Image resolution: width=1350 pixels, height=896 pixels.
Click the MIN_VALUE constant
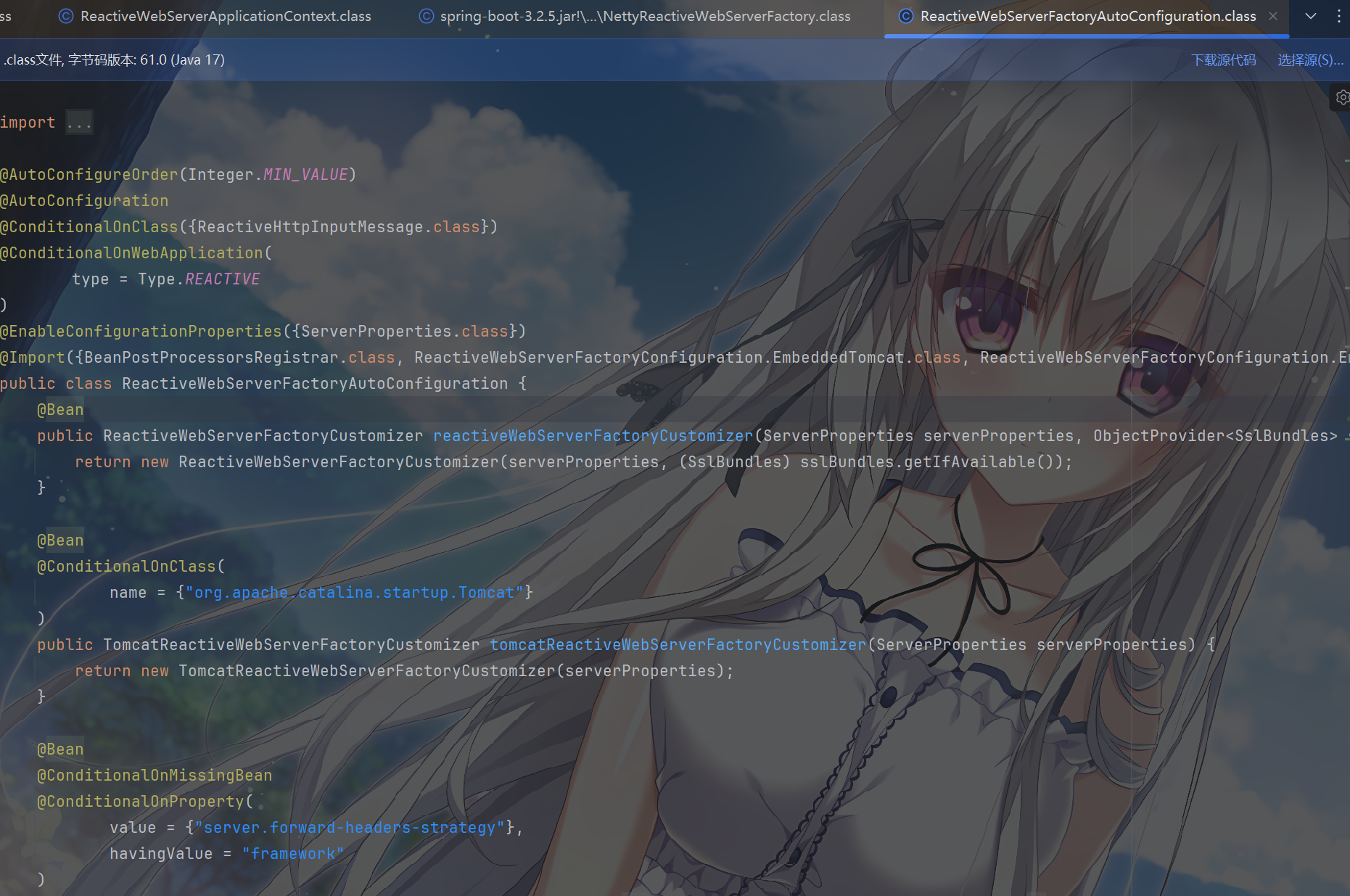point(305,174)
